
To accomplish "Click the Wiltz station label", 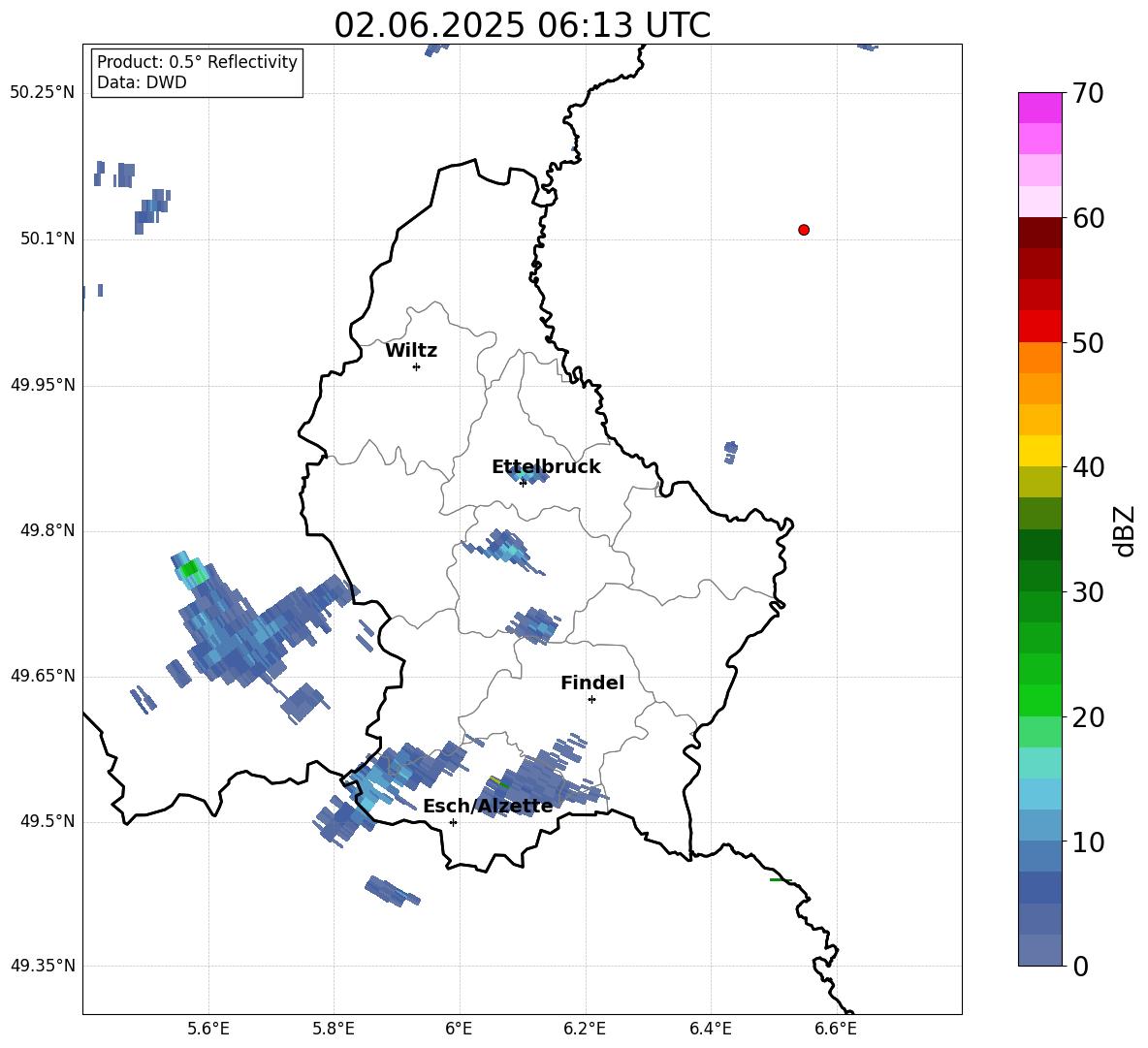I will point(411,351).
